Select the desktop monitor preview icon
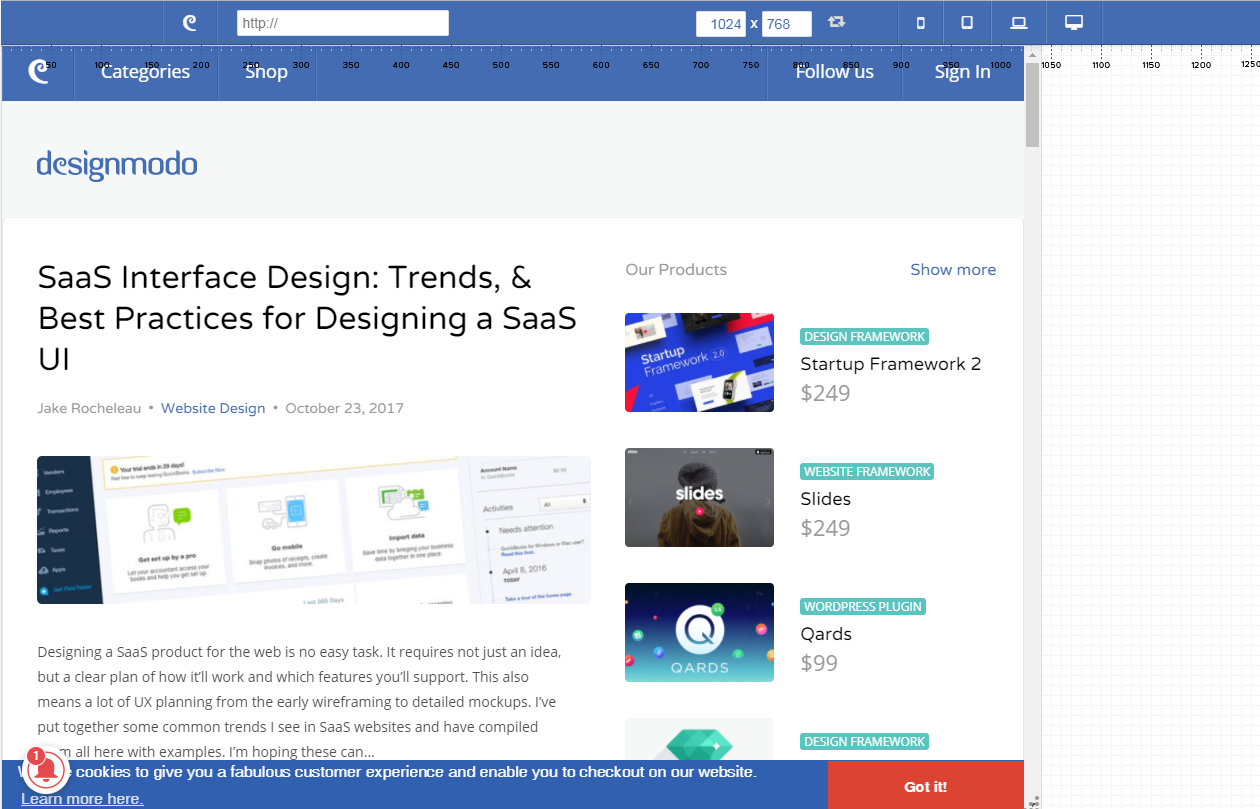This screenshot has height=809, width=1260. [x=1074, y=22]
